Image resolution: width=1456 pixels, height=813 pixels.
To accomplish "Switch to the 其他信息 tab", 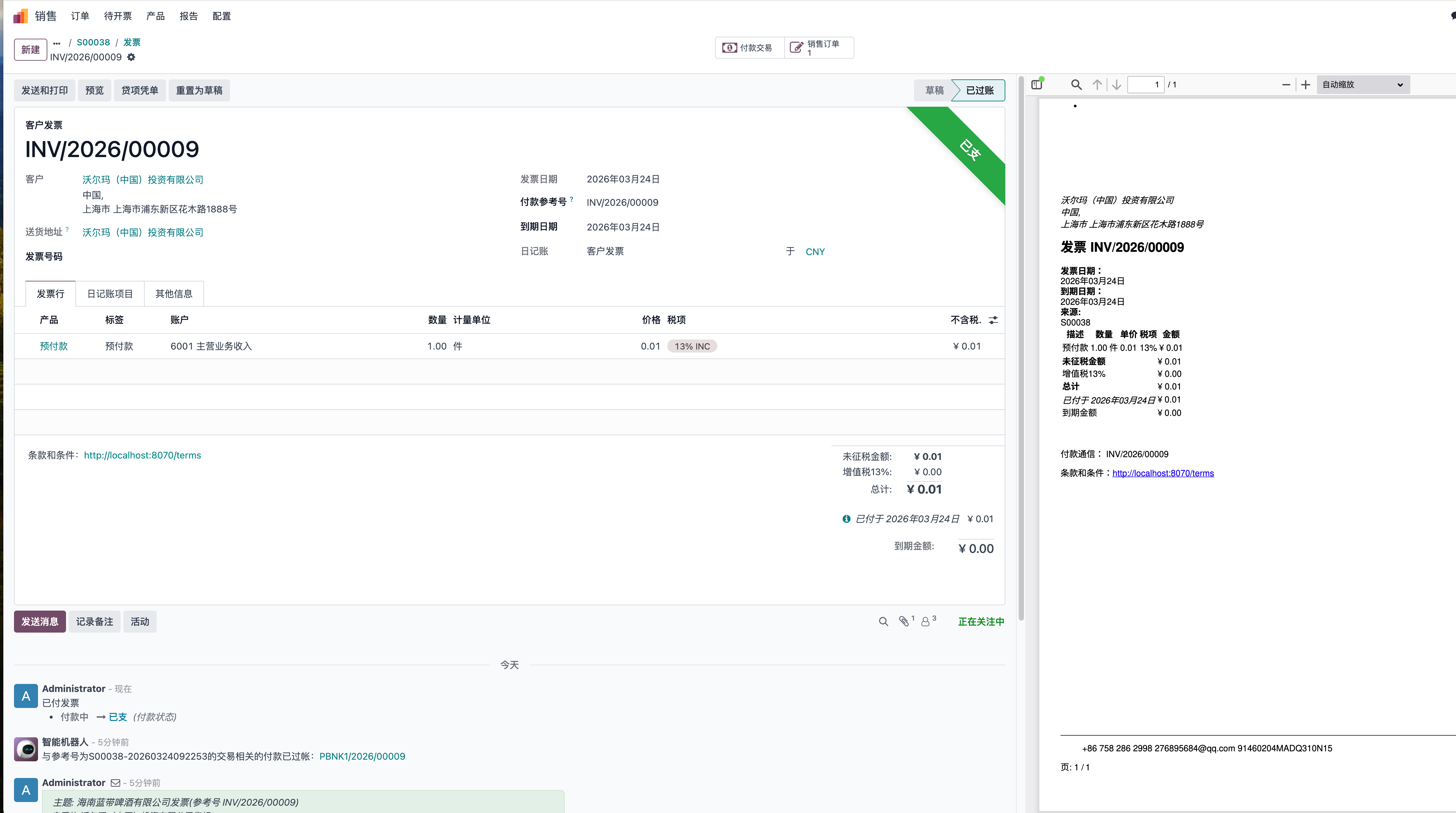I will click(174, 293).
